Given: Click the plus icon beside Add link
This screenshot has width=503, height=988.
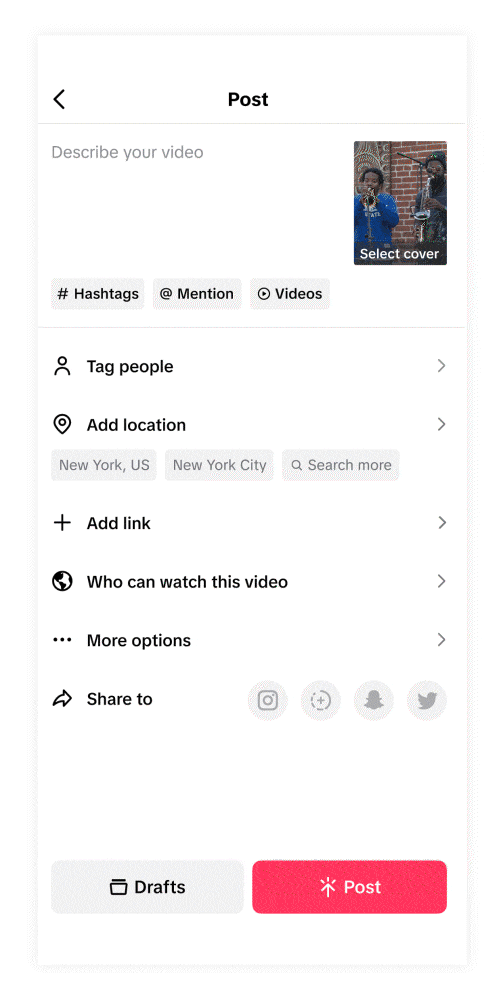Looking at the screenshot, I should tap(62, 523).
